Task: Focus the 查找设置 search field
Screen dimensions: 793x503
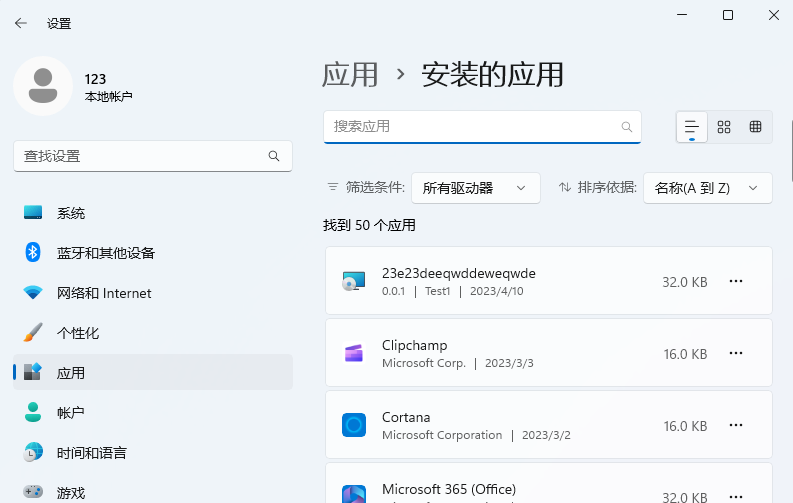Action: pos(153,156)
